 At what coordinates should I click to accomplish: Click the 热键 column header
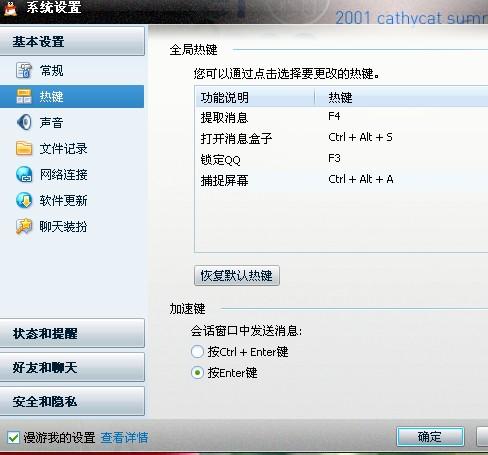point(402,97)
